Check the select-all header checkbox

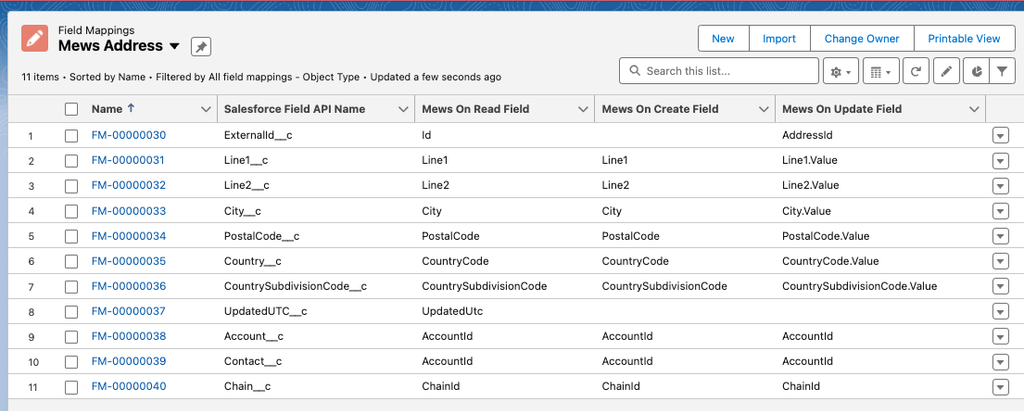pyautogui.click(x=72, y=109)
